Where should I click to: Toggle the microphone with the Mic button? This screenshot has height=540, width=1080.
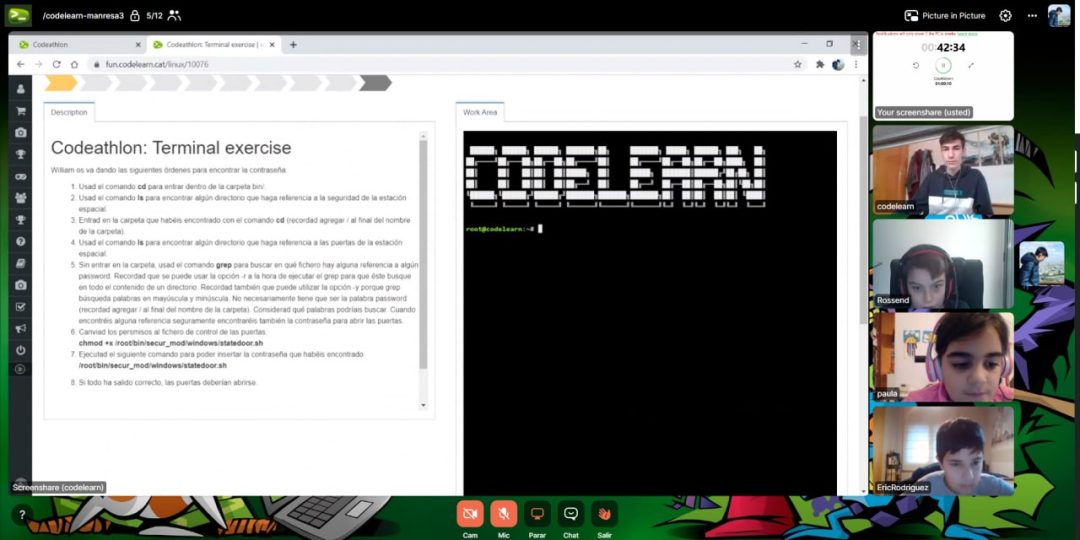click(x=503, y=514)
